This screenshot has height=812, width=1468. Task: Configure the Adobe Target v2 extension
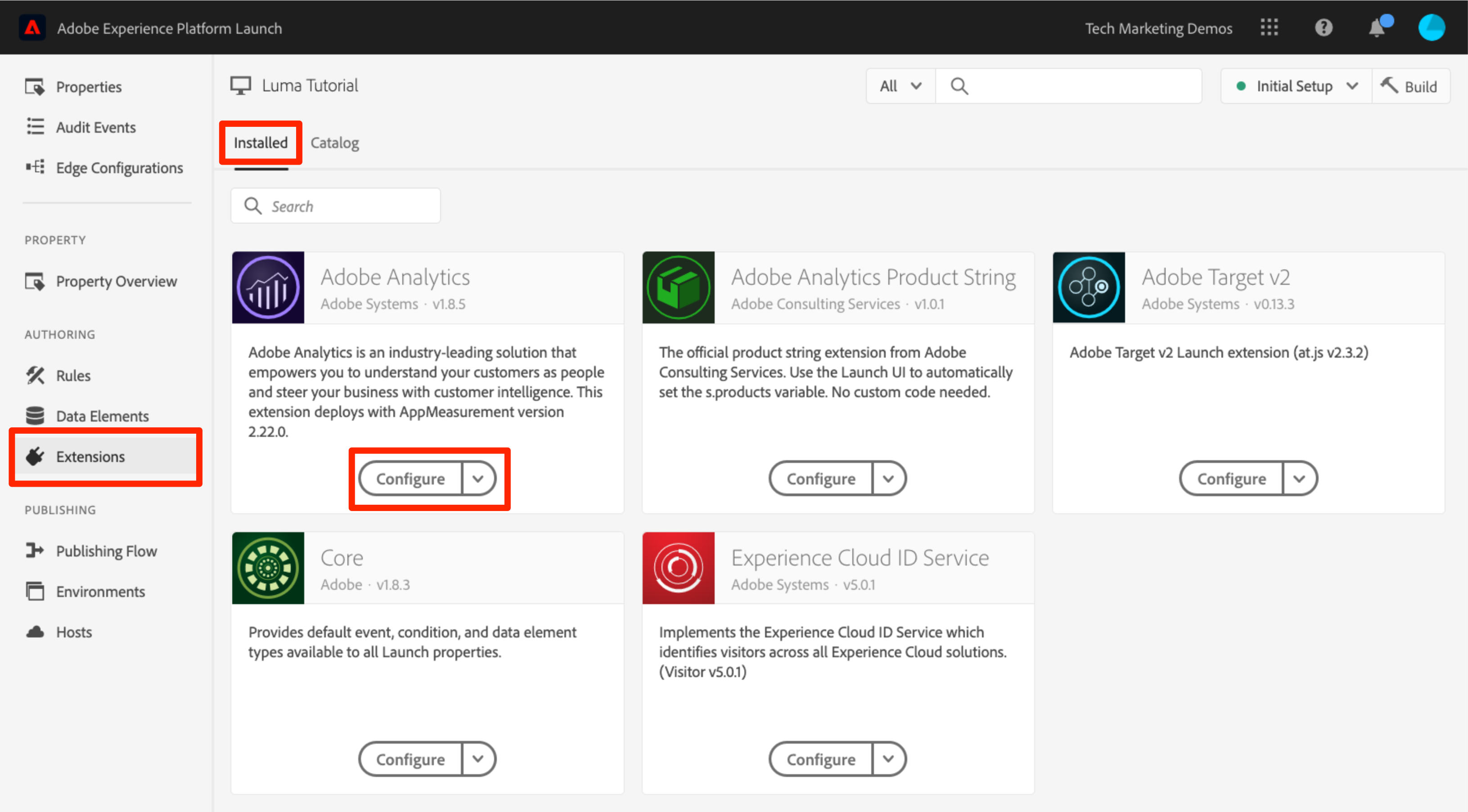1231,479
